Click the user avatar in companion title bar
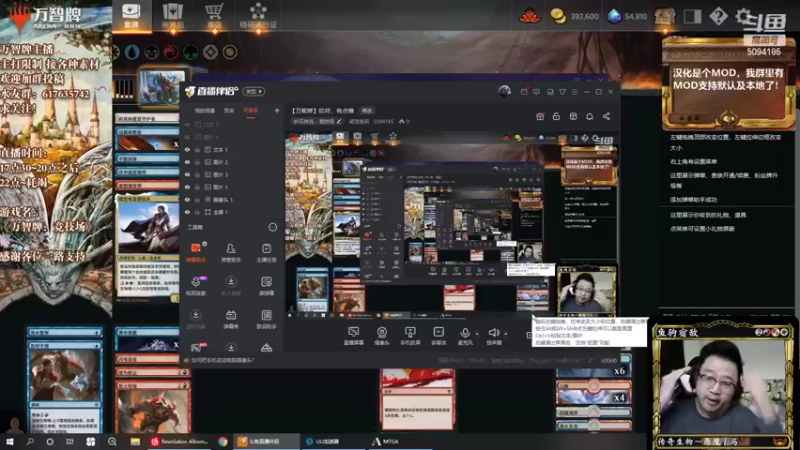This screenshot has height=450, width=800. [504, 91]
